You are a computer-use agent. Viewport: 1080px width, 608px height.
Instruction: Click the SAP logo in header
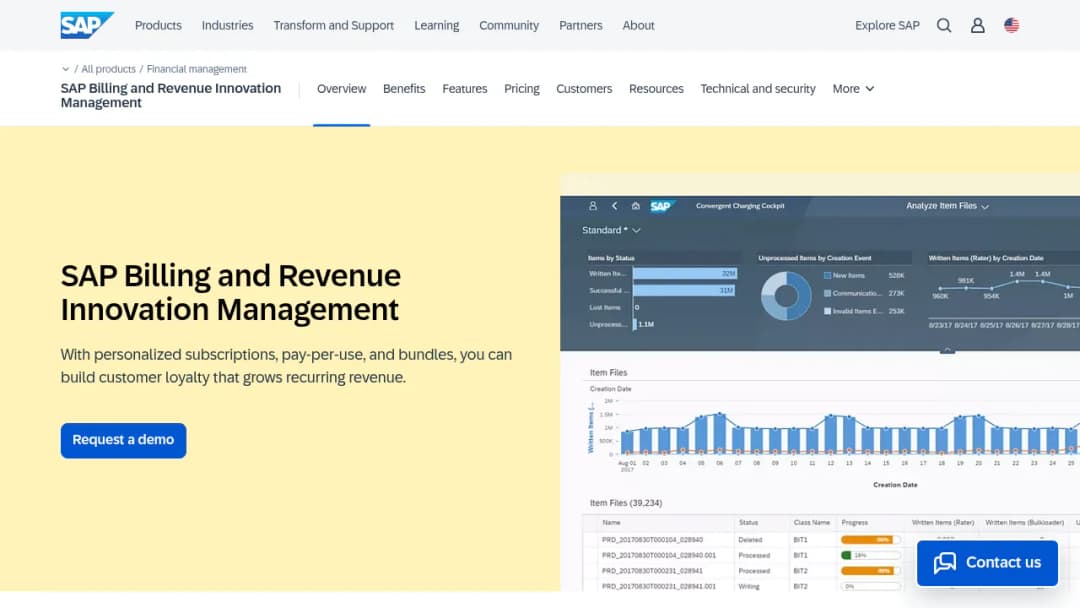[x=86, y=25]
